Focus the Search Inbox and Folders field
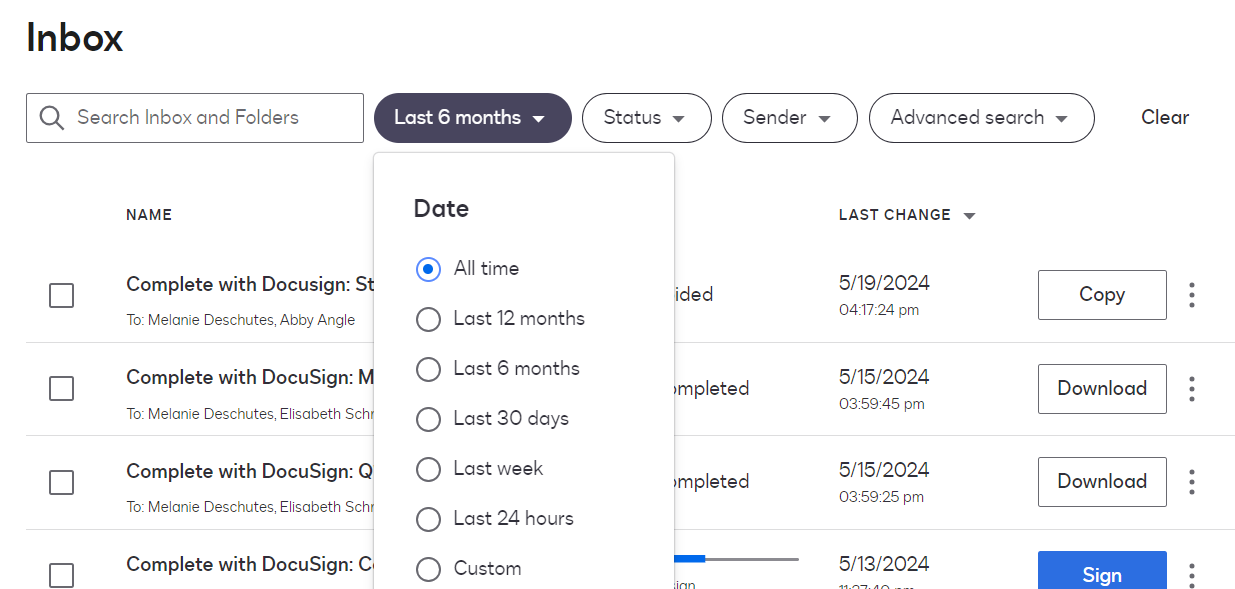The width and height of the screenshot is (1235, 589). click(x=210, y=118)
